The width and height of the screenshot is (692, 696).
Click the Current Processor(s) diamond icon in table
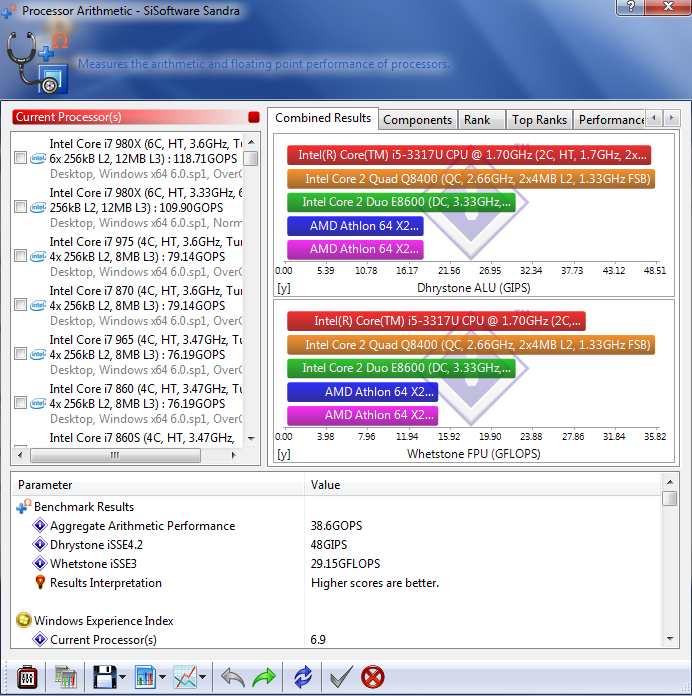[40, 639]
